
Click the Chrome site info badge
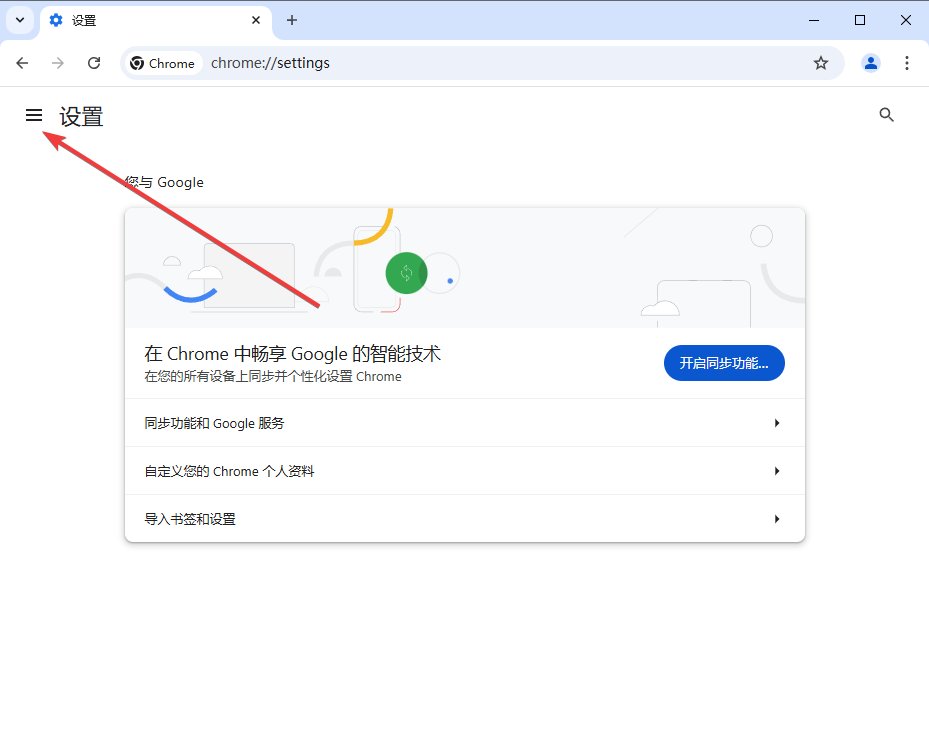(162, 62)
